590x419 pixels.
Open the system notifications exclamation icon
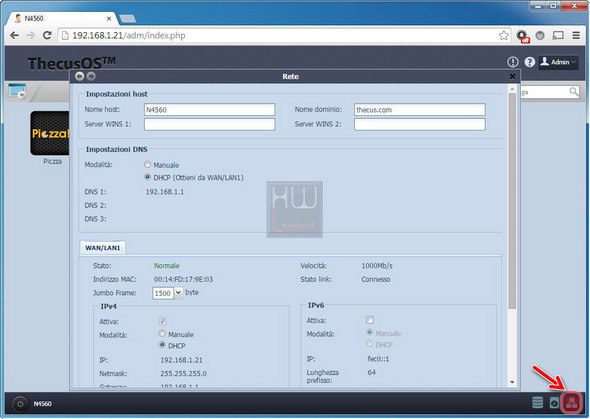click(x=512, y=62)
